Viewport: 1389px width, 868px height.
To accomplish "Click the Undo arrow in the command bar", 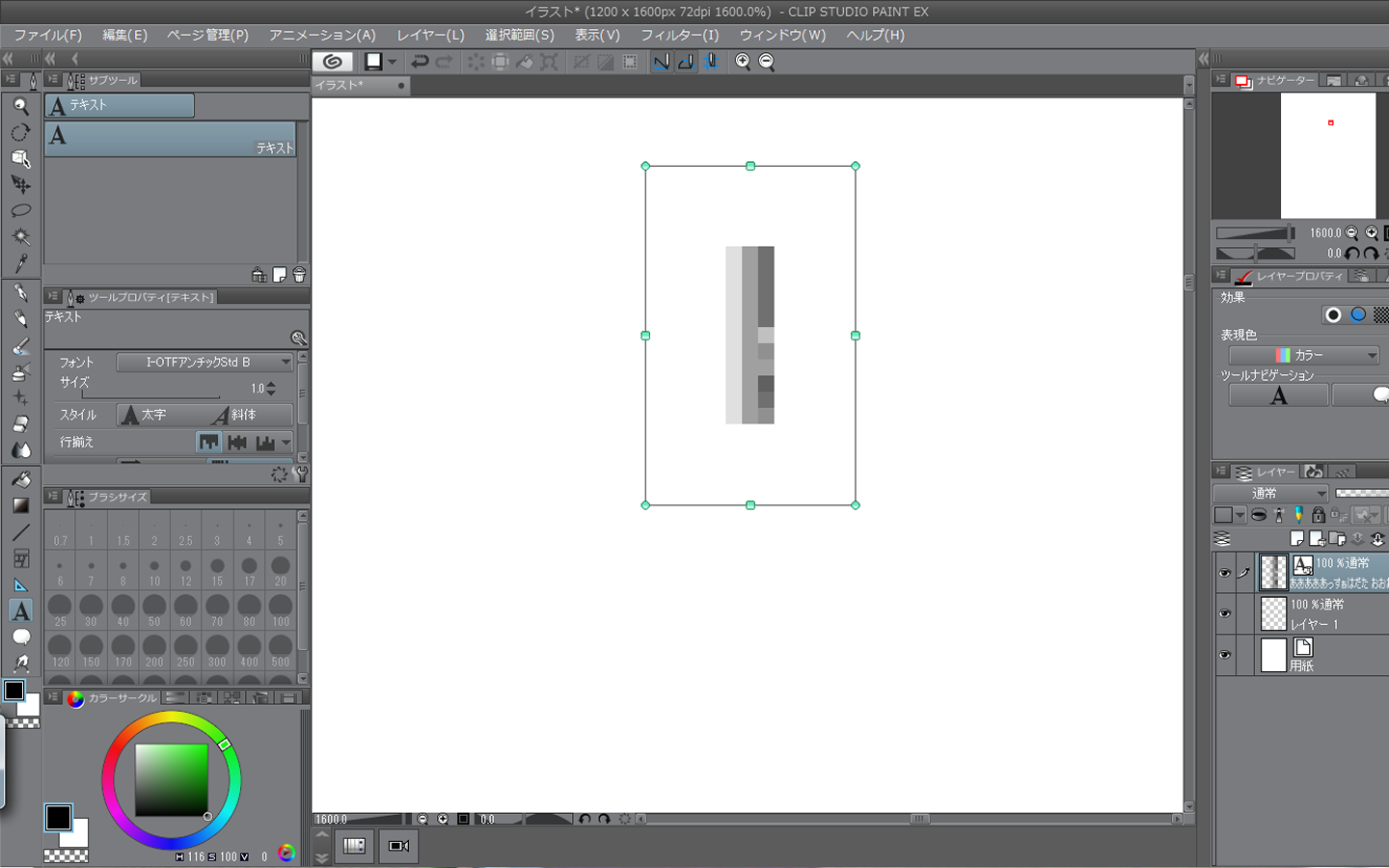I will (x=420, y=62).
